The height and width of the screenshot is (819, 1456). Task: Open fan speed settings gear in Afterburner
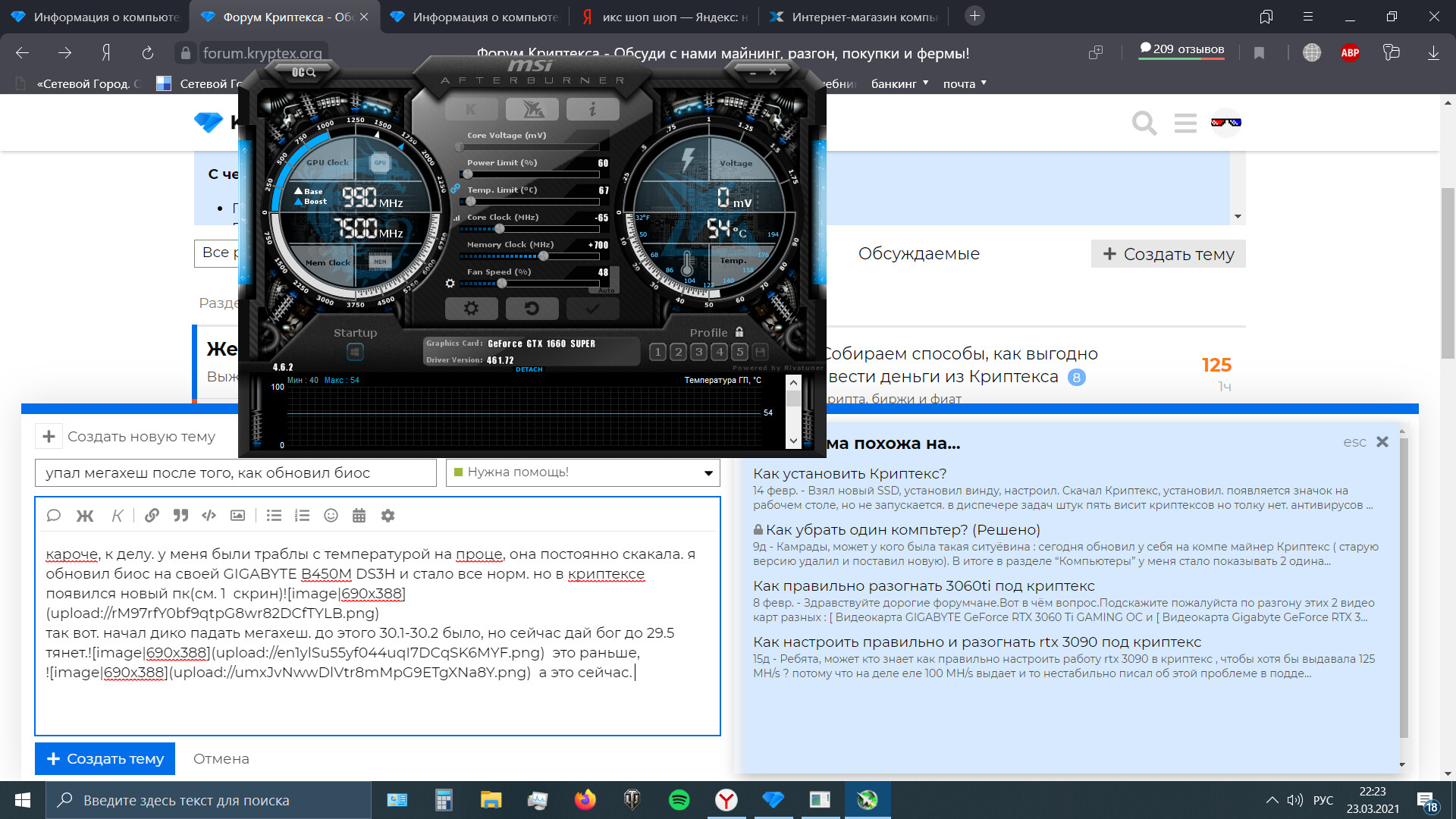click(x=450, y=283)
